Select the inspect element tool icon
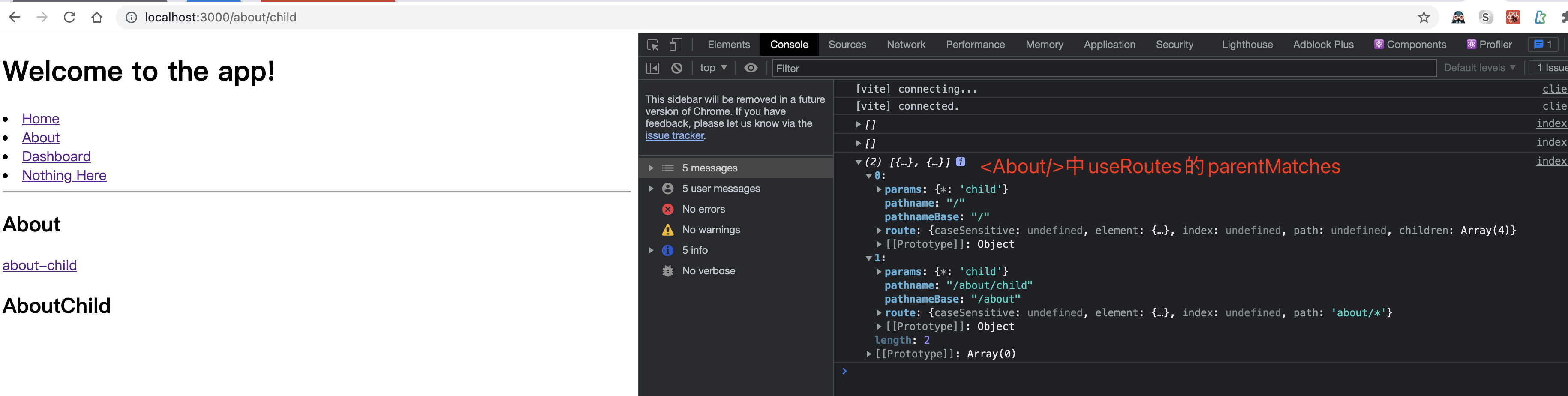This screenshot has height=396, width=1568. click(x=652, y=45)
